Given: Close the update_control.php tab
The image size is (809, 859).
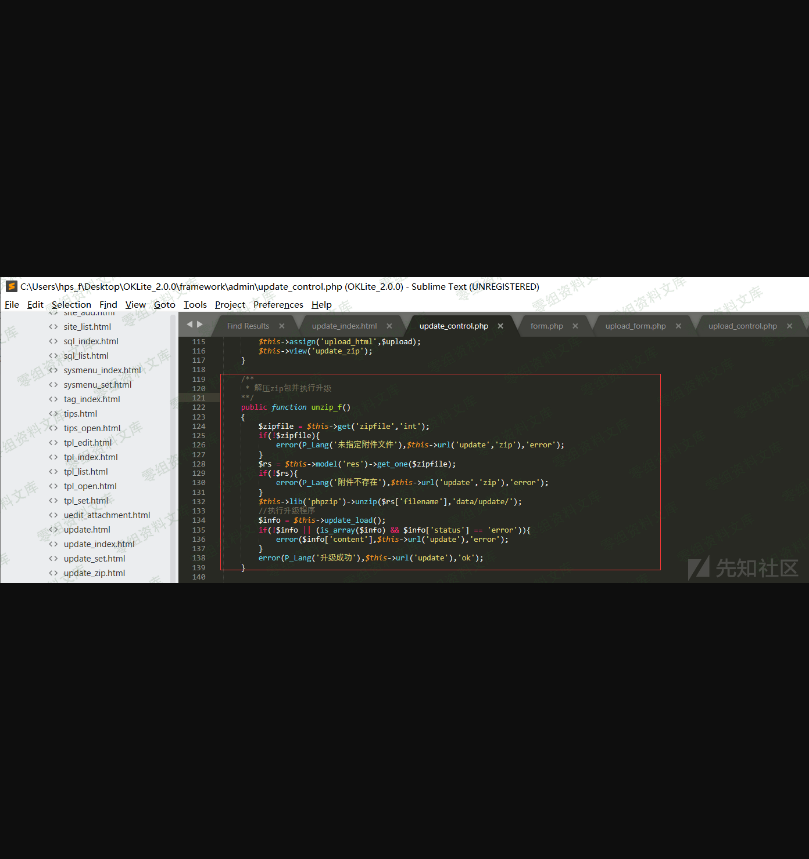Looking at the screenshot, I should (x=500, y=326).
